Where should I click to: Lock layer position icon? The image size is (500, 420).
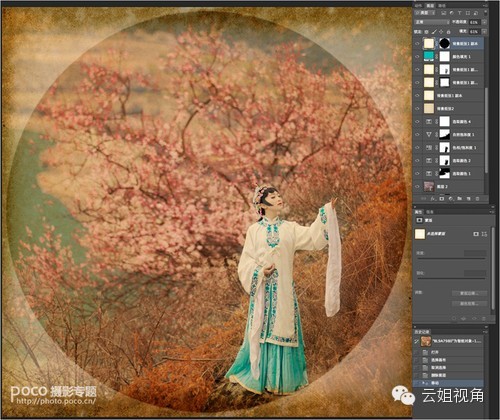(441, 32)
